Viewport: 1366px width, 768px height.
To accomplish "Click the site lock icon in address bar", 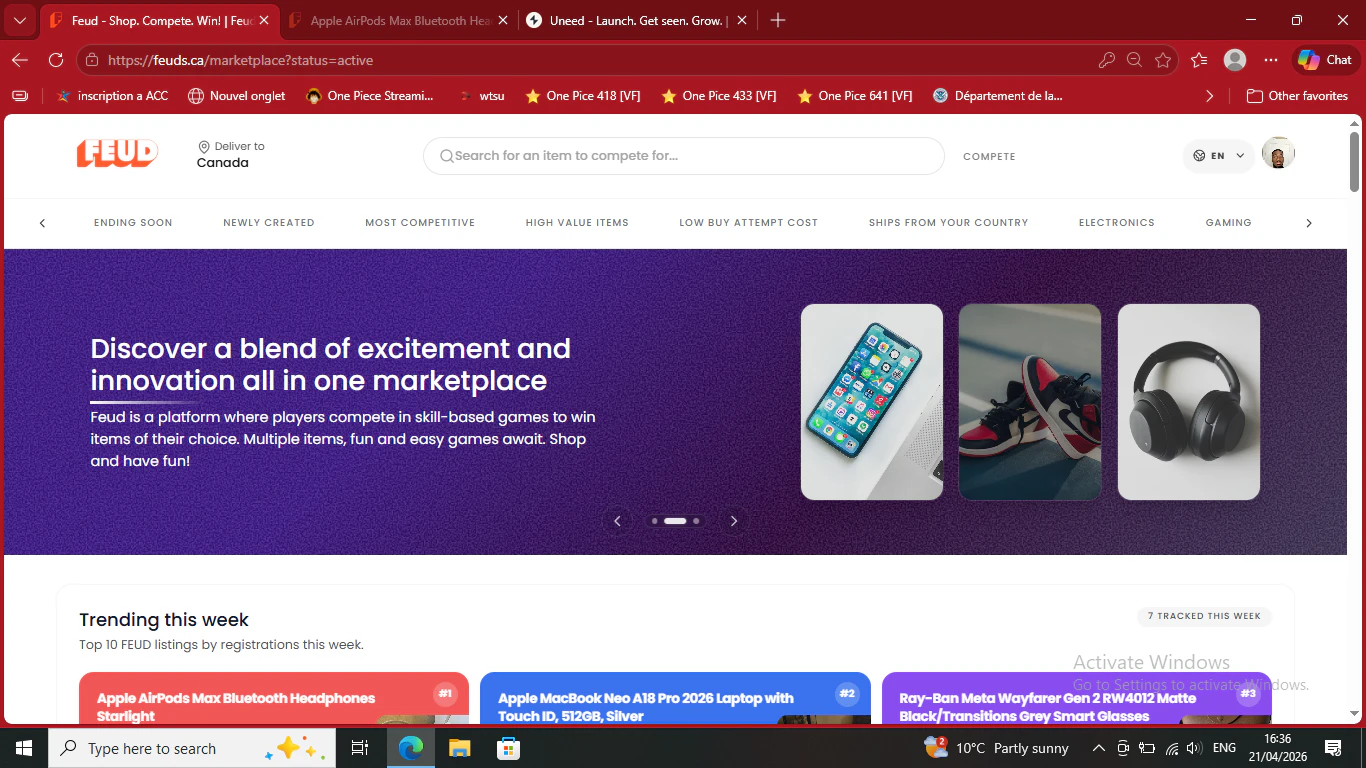I will pos(92,60).
